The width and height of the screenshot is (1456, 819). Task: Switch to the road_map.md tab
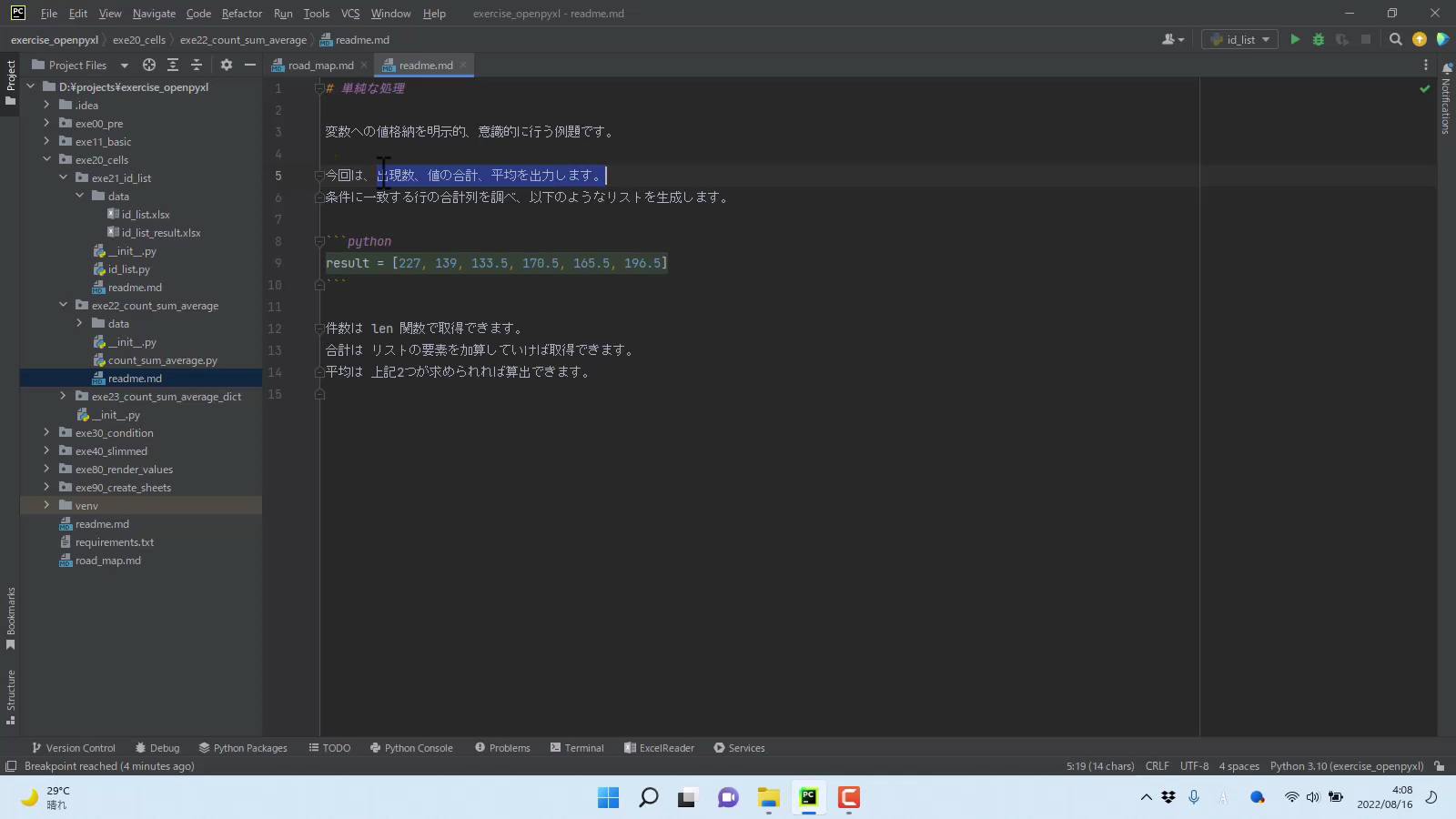pyautogui.click(x=320, y=66)
